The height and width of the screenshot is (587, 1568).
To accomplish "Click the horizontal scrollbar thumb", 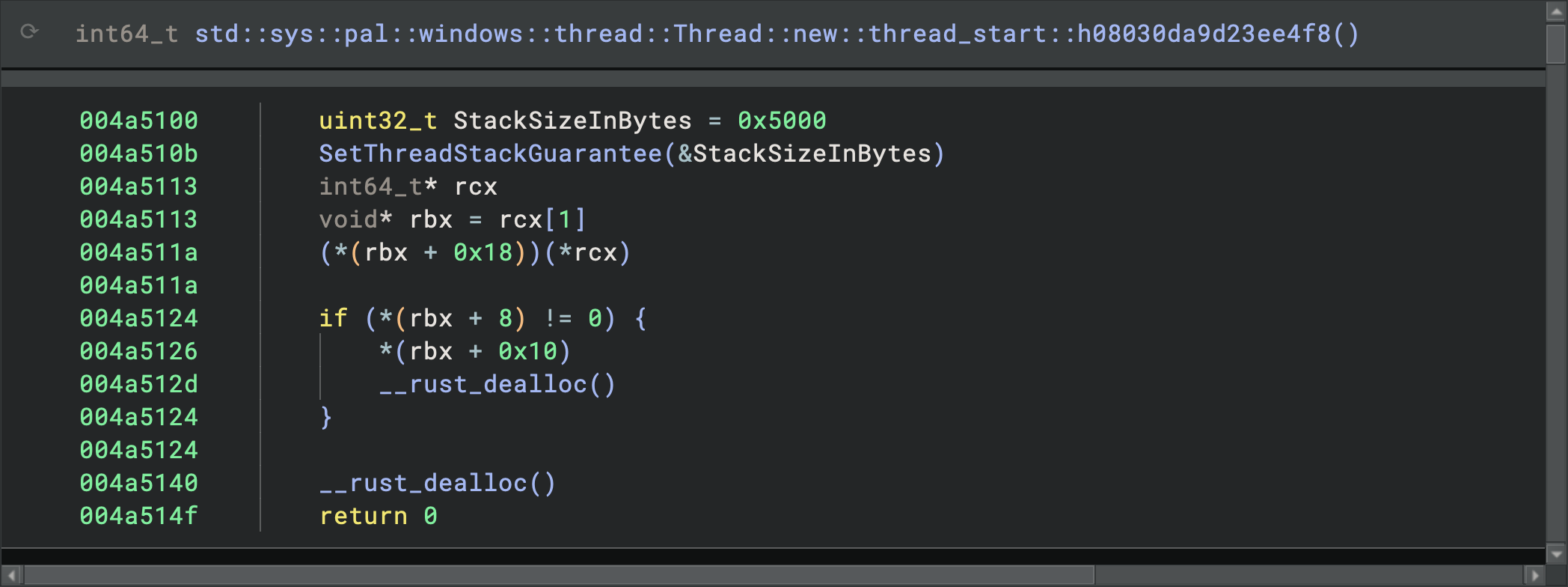I will tap(560, 576).
